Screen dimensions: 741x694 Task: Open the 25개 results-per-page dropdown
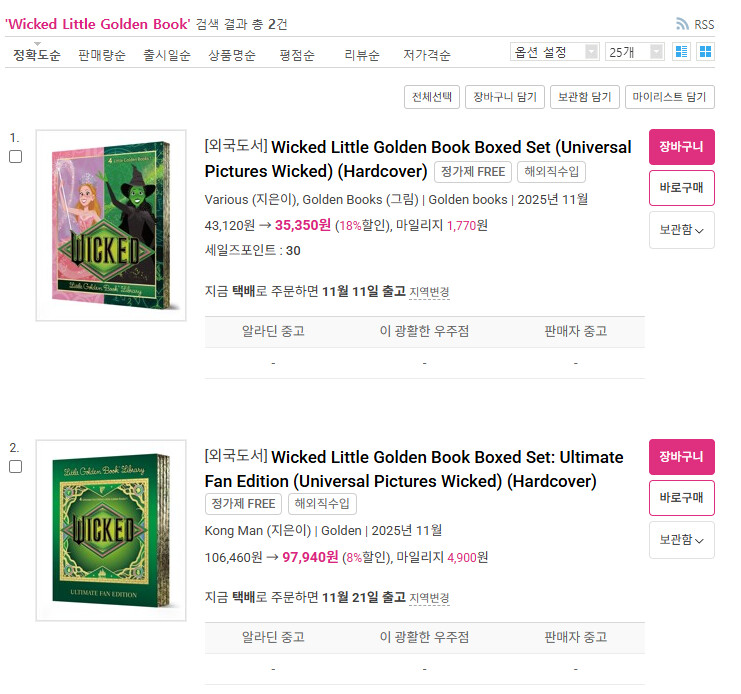[635, 51]
